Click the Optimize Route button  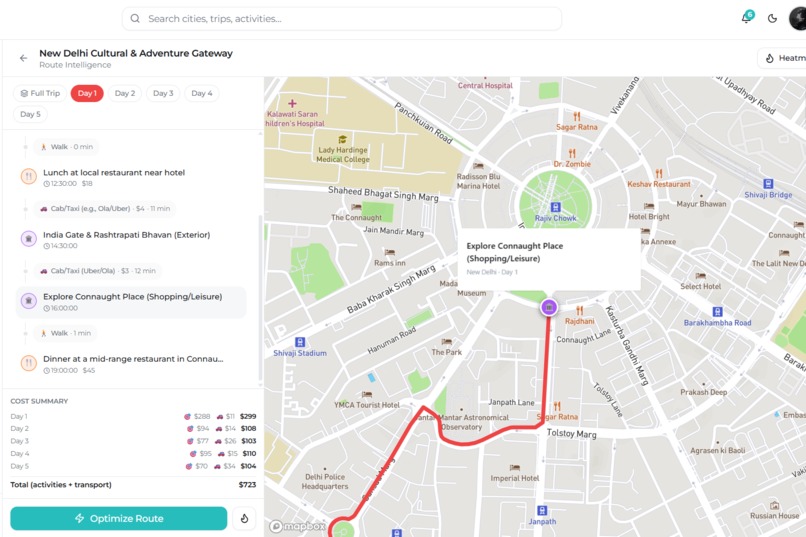click(119, 519)
